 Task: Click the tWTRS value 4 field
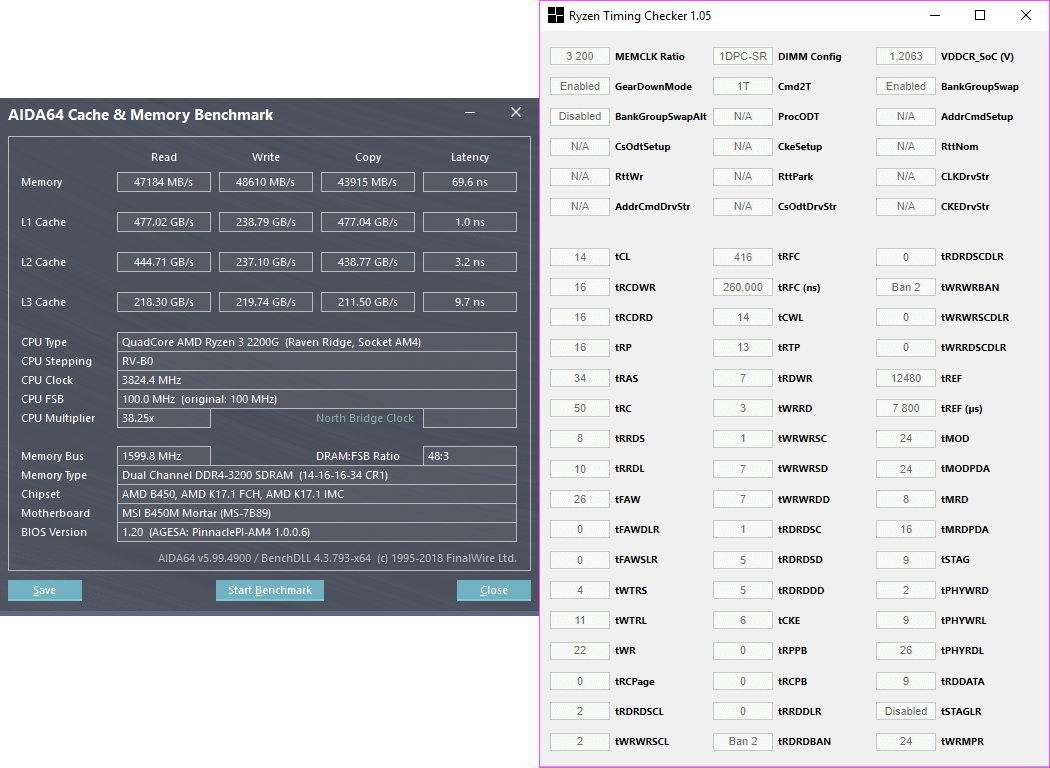tap(580, 591)
